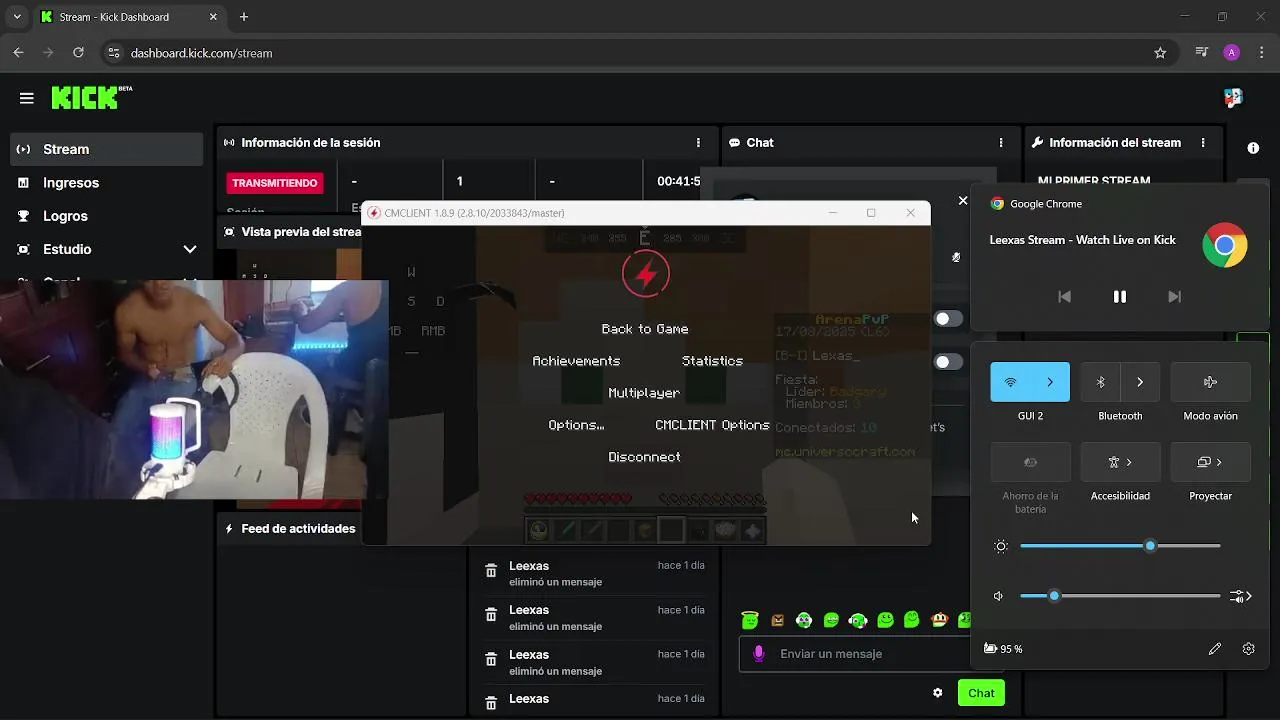Click trash icon of second Leexas activity
This screenshot has height=720, width=1280.
[491, 615]
